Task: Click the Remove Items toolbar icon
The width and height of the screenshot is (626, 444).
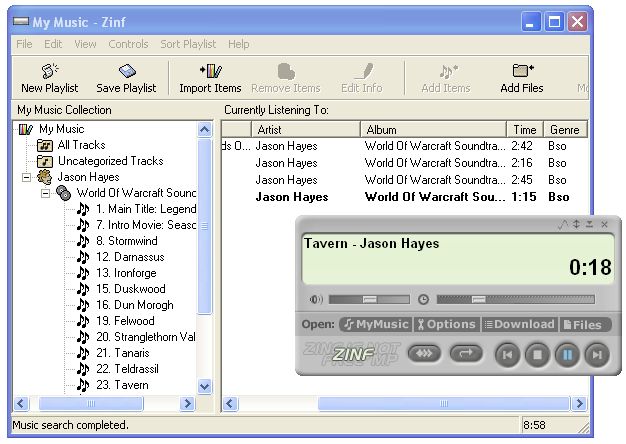Action: point(286,71)
